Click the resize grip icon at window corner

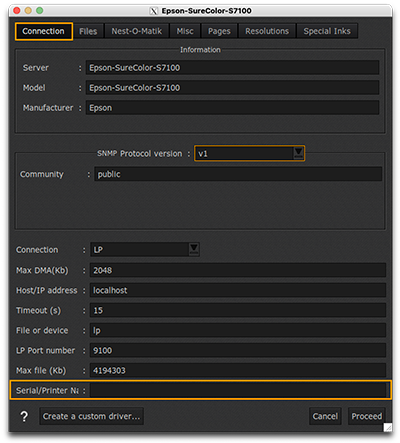(x=388, y=427)
